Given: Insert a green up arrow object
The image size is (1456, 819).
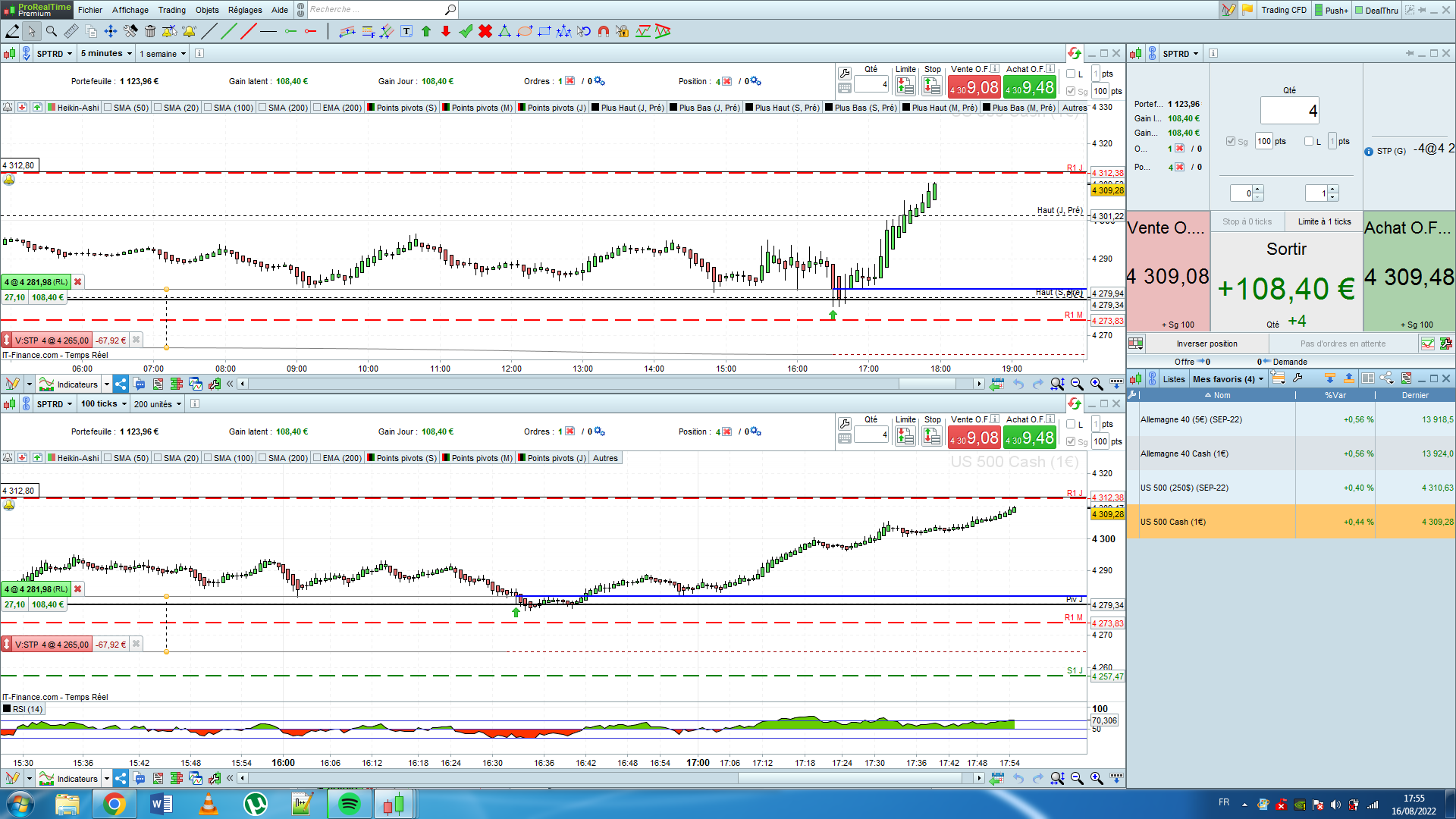Looking at the screenshot, I should pos(426,31).
